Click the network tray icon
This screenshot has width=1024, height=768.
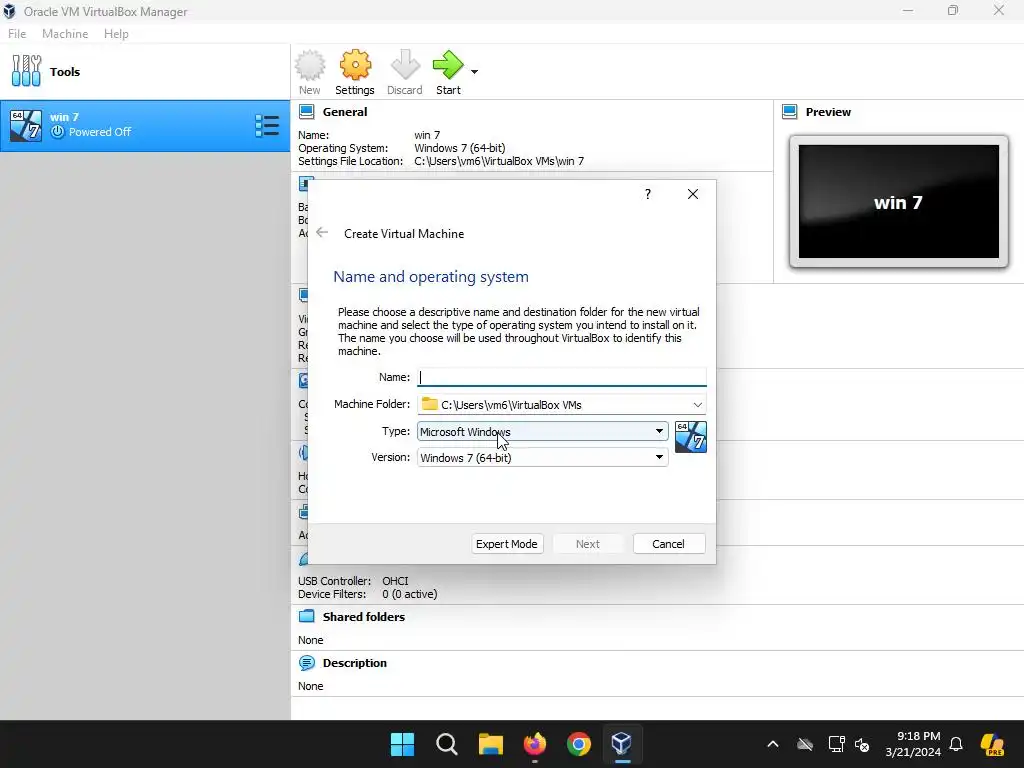836,744
